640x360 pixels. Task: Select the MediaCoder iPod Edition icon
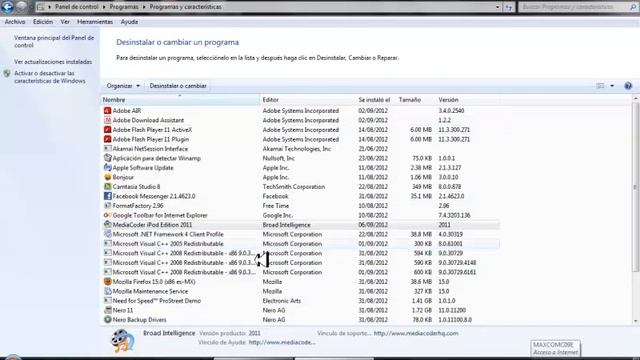pos(107,224)
